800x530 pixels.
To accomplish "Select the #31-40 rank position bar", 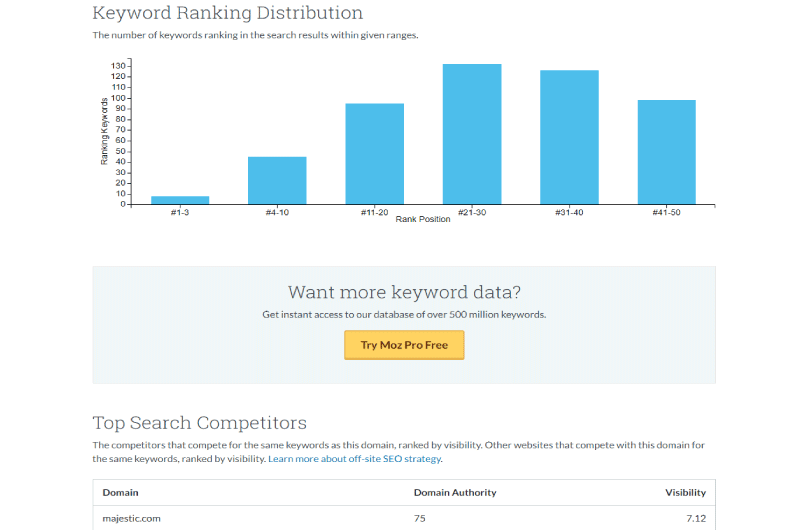I will pyautogui.click(x=569, y=137).
